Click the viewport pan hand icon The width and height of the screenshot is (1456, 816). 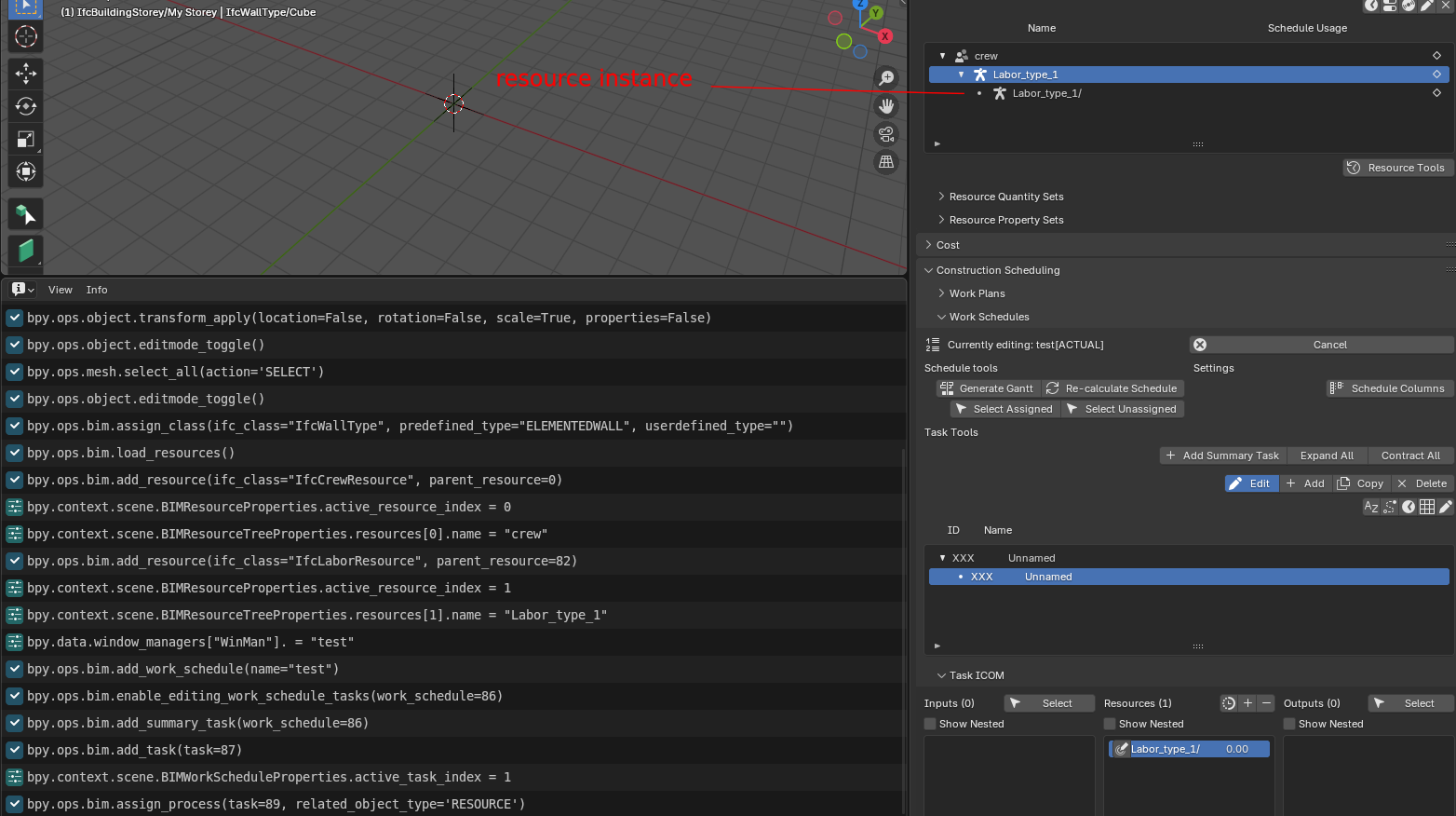886,106
